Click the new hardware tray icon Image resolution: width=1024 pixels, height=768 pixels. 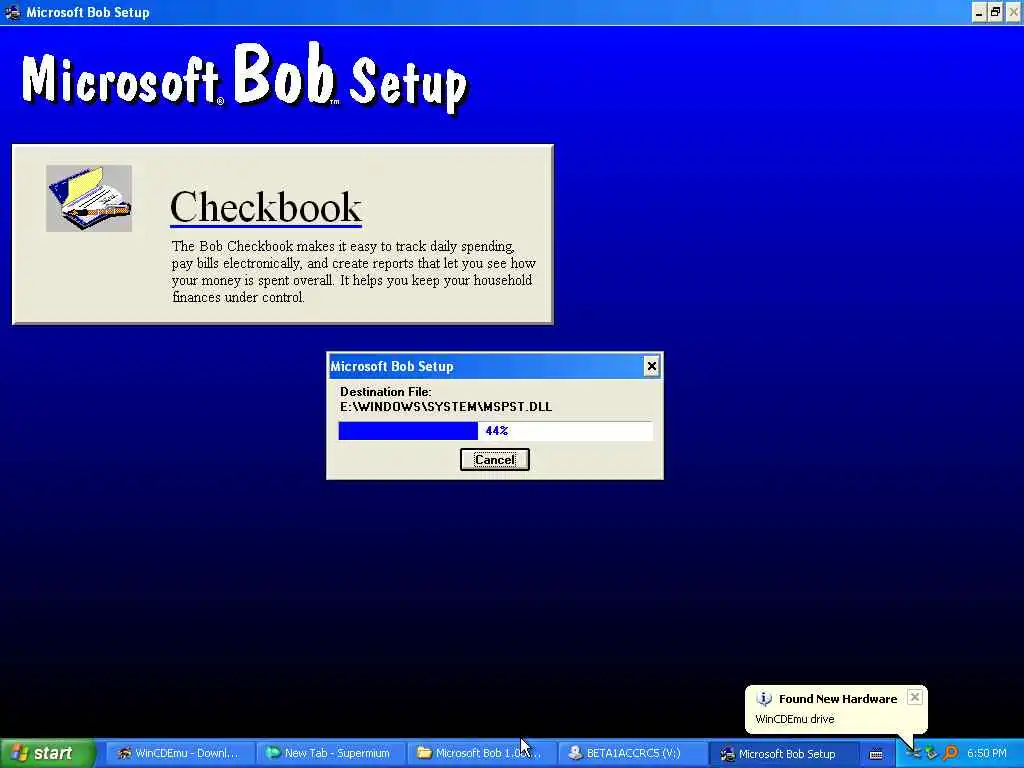point(914,754)
